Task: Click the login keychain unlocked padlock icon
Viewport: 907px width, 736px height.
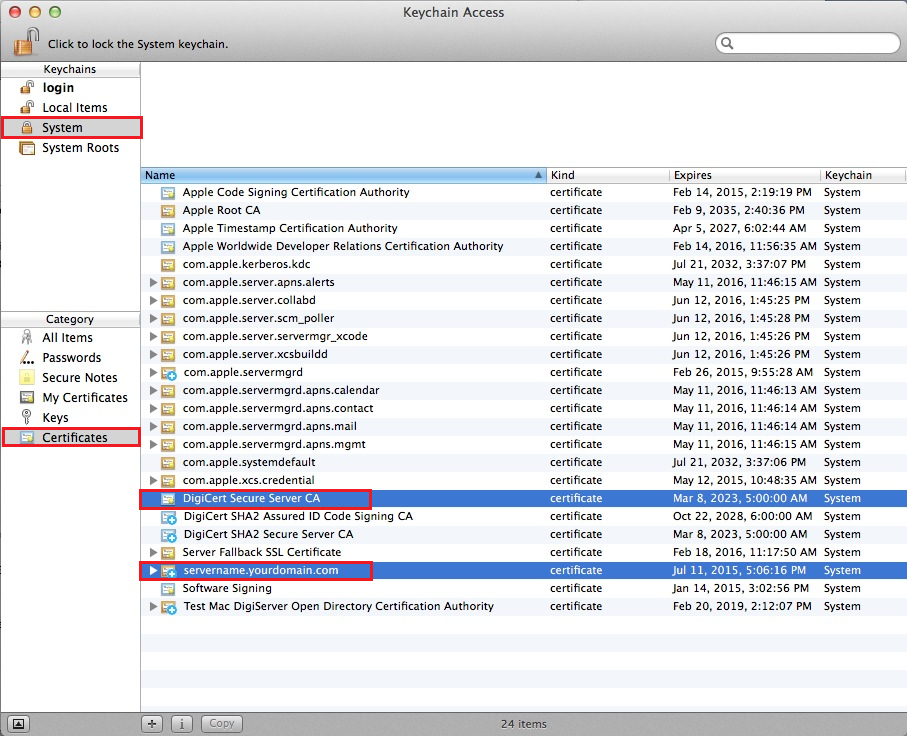Action: pos(27,87)
